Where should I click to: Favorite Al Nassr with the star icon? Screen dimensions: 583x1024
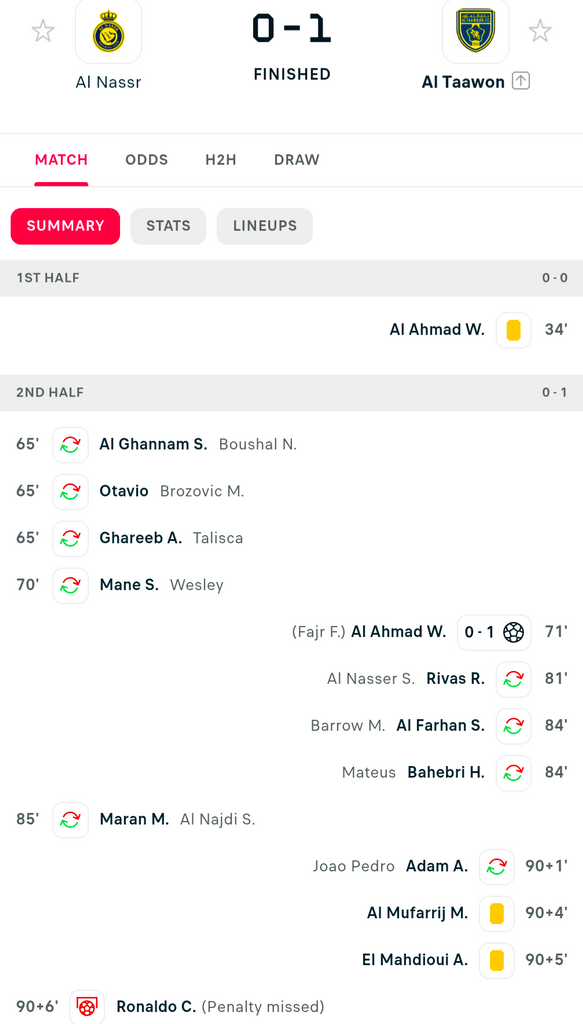(43, 31)
